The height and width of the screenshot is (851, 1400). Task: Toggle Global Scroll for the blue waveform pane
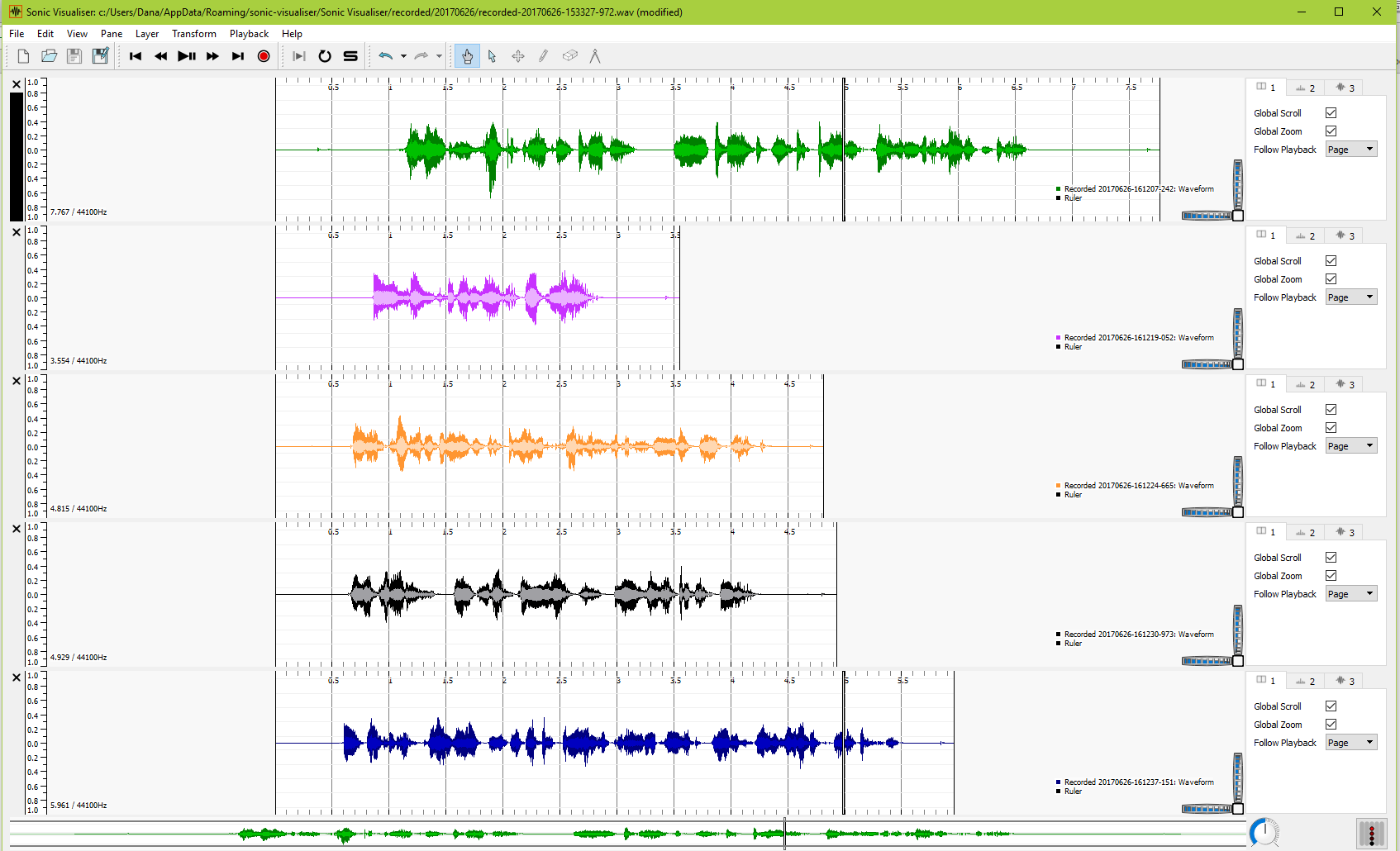1331,706
